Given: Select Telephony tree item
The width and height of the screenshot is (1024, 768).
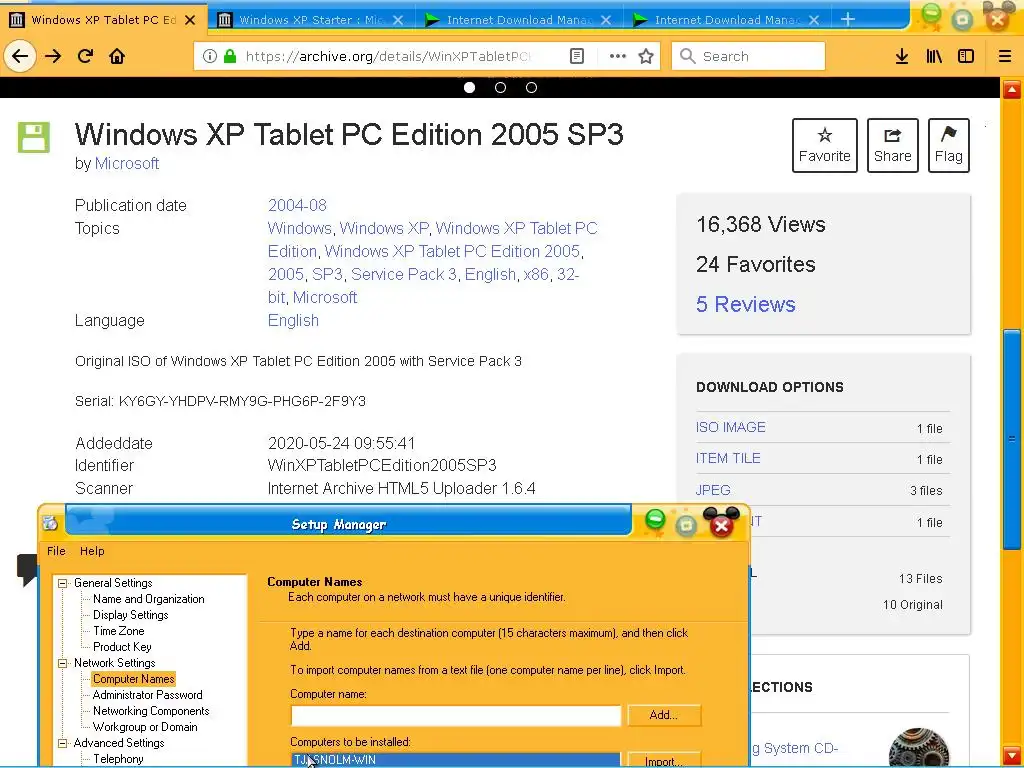Looking at the screenshot, I should pos(118,759).
